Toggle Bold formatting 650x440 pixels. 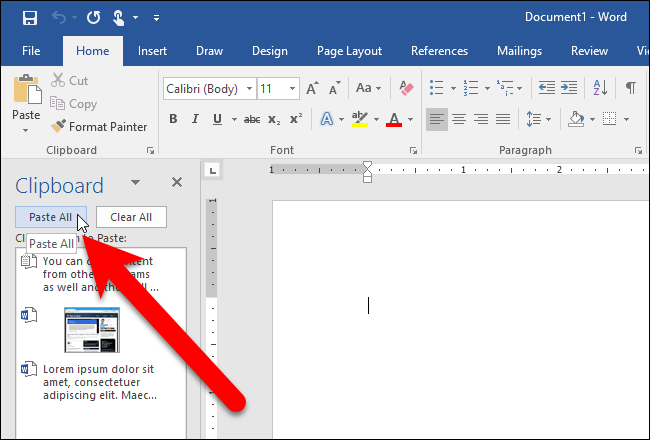[173, 119]
